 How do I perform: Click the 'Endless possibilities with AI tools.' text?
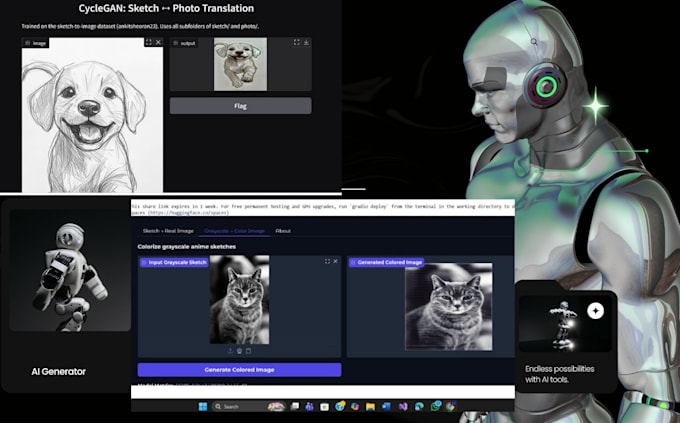tap(559, 374)
